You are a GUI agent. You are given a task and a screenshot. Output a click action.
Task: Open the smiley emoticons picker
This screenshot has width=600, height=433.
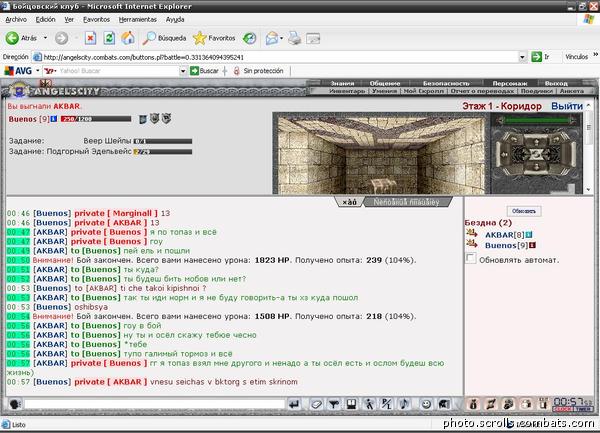(426, 404)
